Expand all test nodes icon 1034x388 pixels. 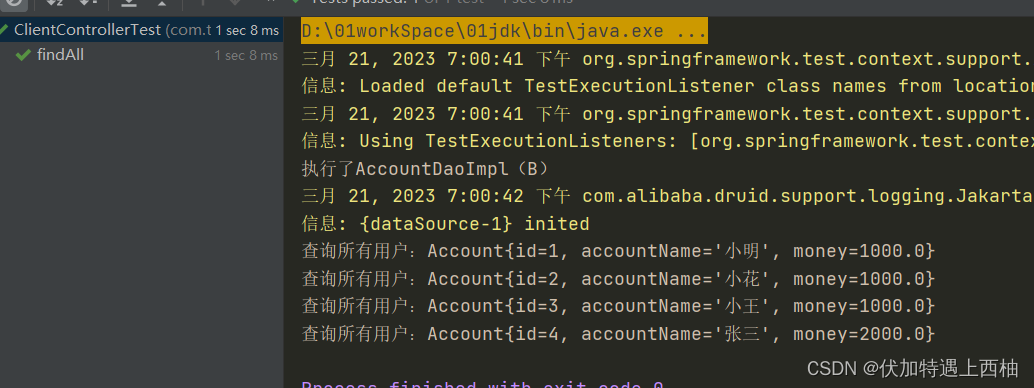tap(129, 3)
